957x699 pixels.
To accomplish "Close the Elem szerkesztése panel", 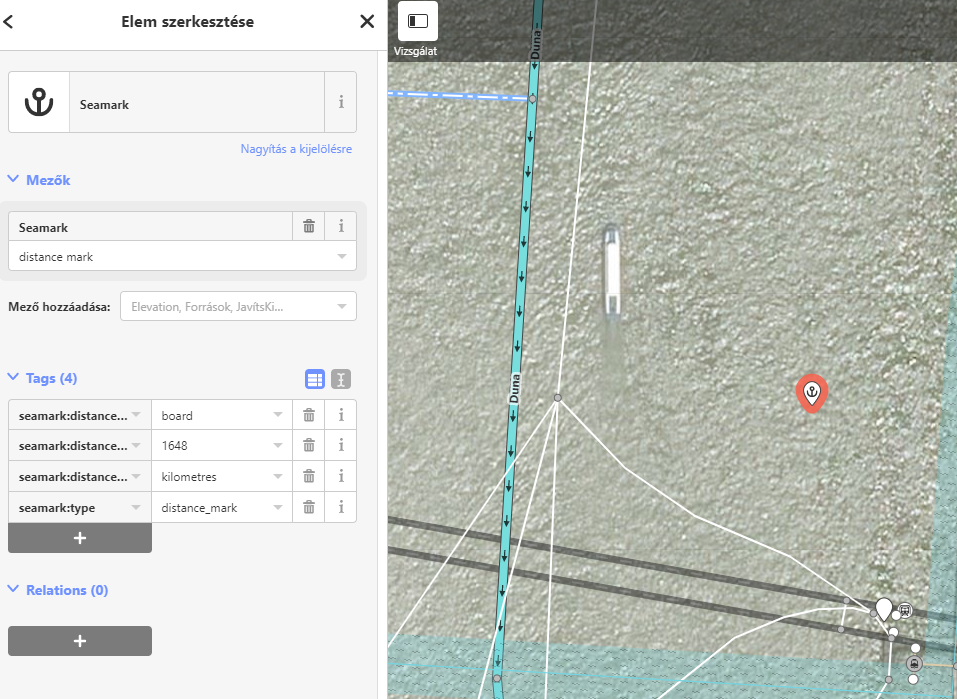I will tap(367, 22).
